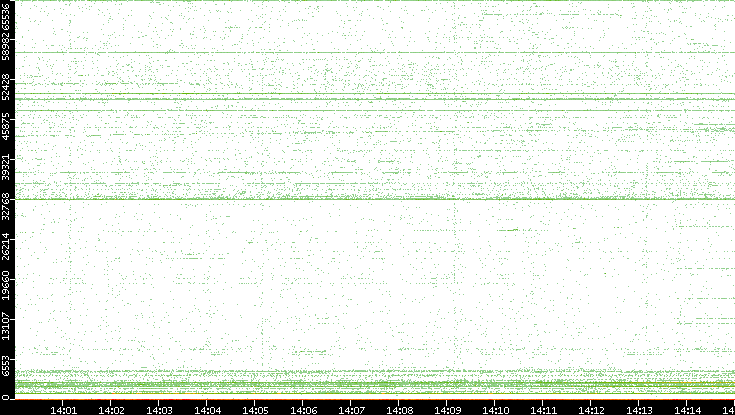Screen dimensions: 735x415
Task: Select the 14:09 tick label
Action: point(448,411)
